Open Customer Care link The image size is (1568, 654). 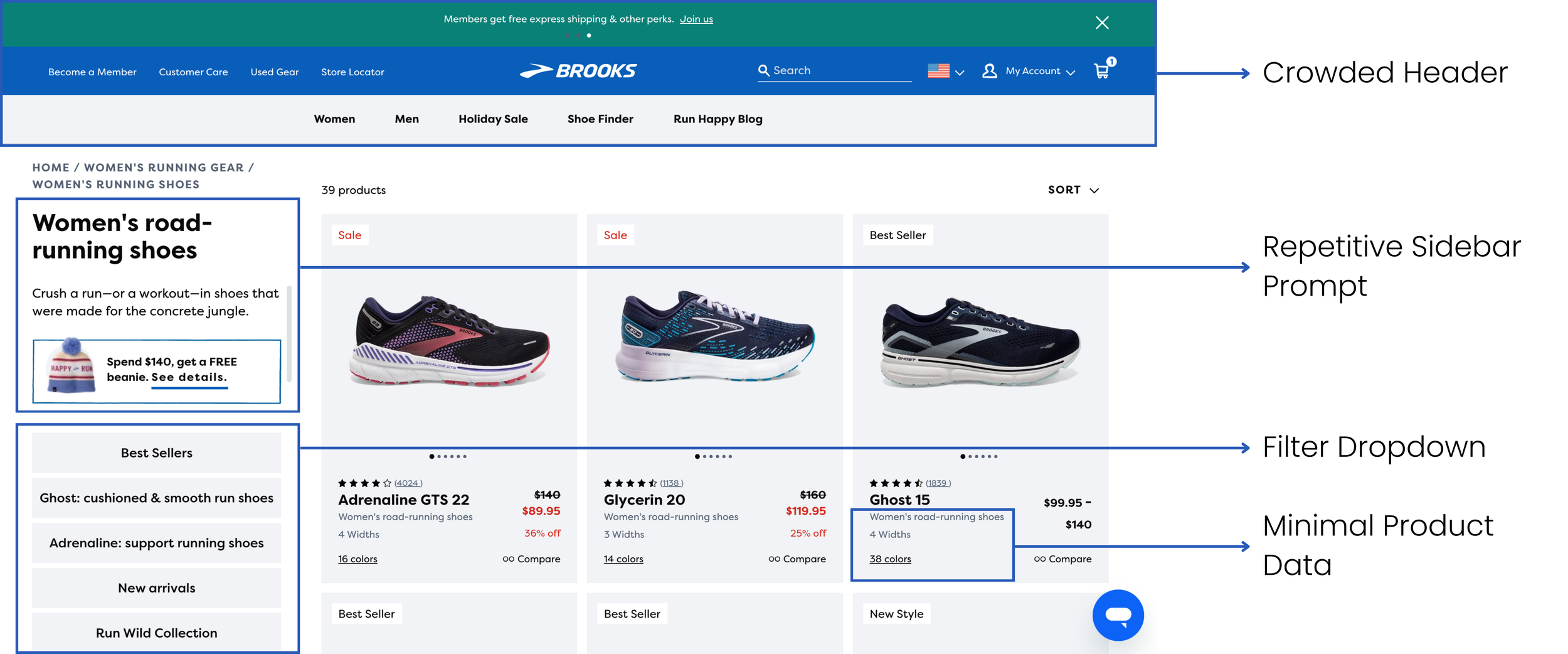(x=193, y=72)
